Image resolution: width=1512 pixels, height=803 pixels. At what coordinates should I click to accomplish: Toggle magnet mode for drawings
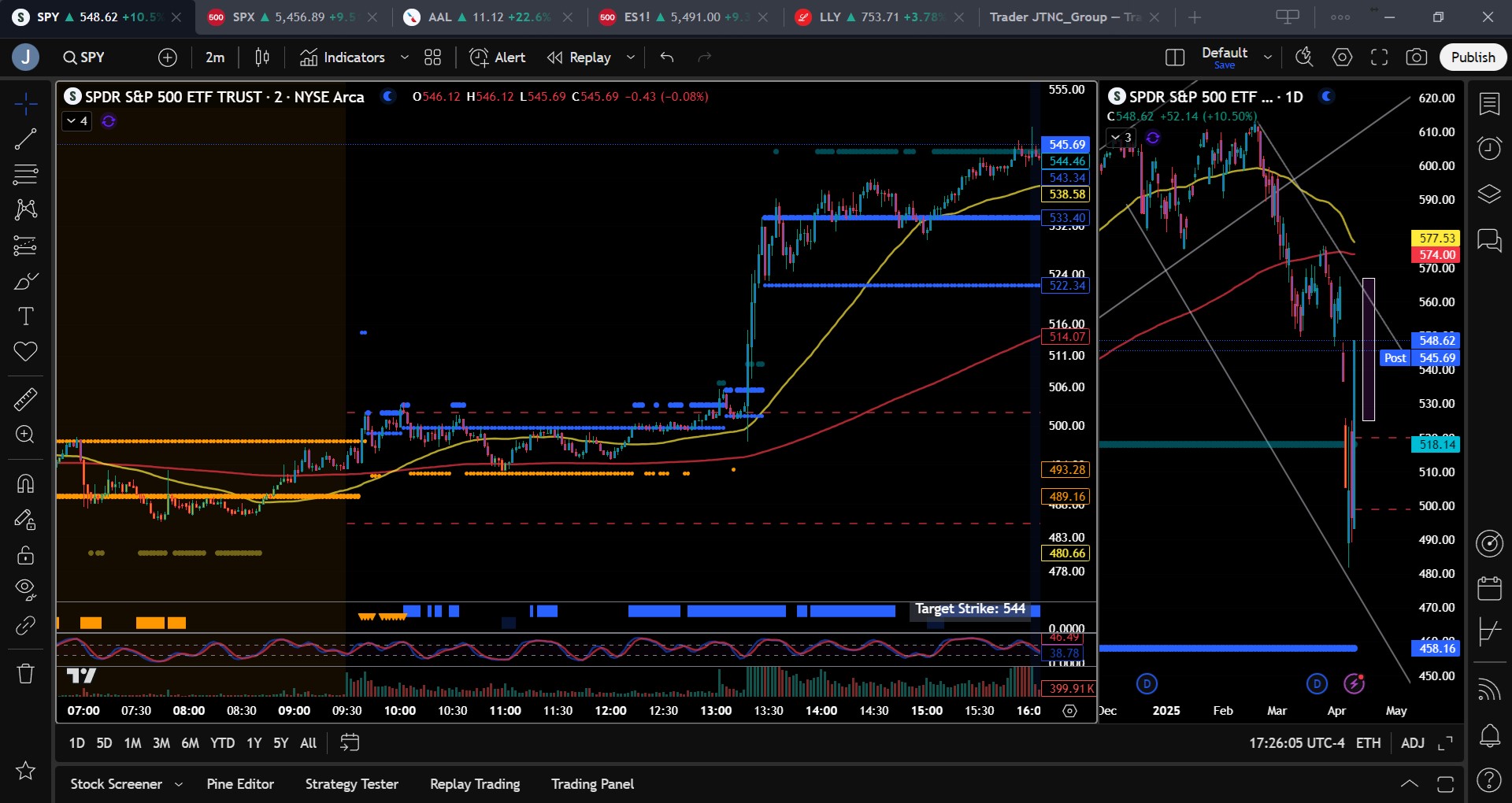[x=25, y=483]
